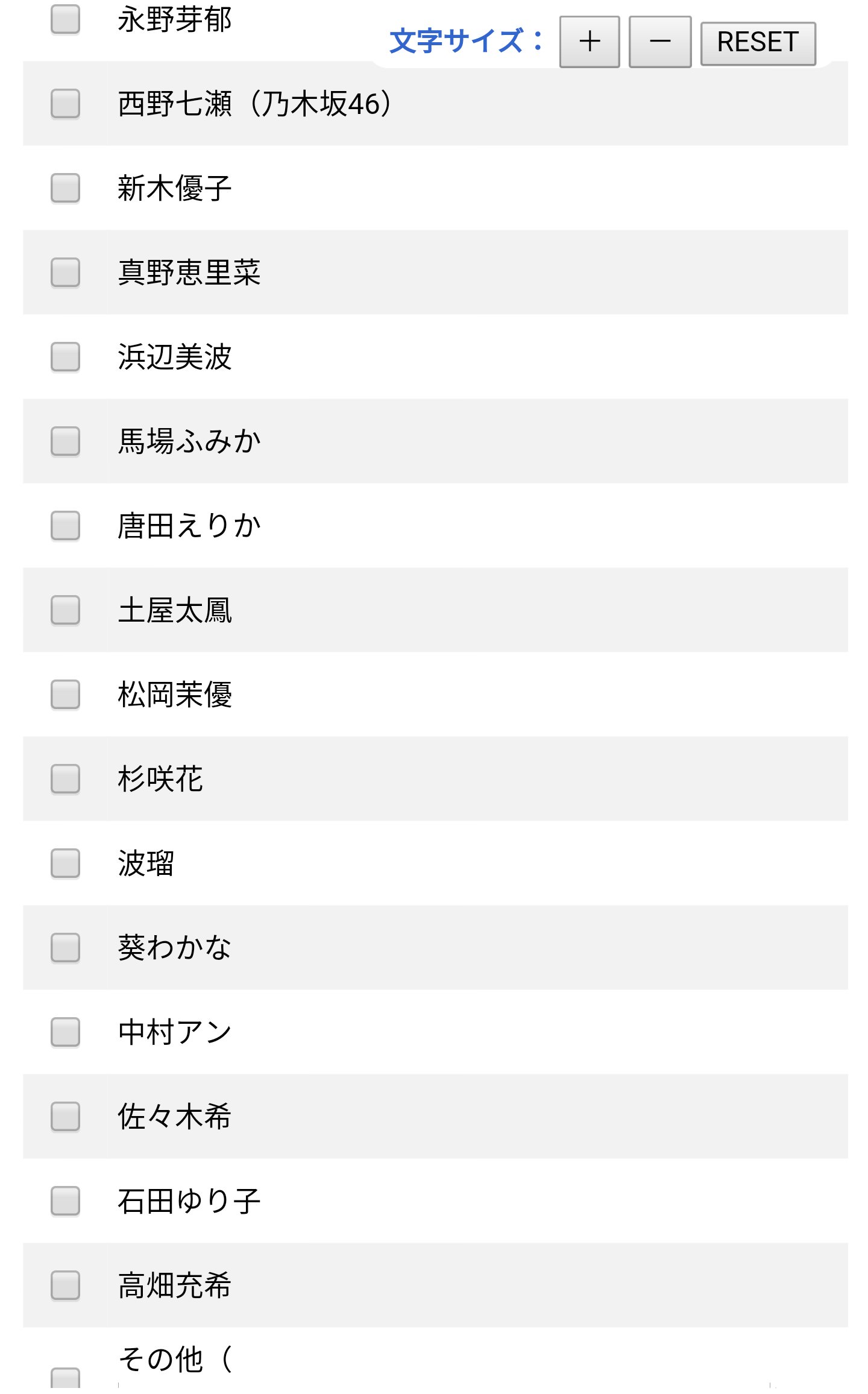
Task: Click the 西野七瀬（乃木坂46） label text
Action: (x=254, y=104)
